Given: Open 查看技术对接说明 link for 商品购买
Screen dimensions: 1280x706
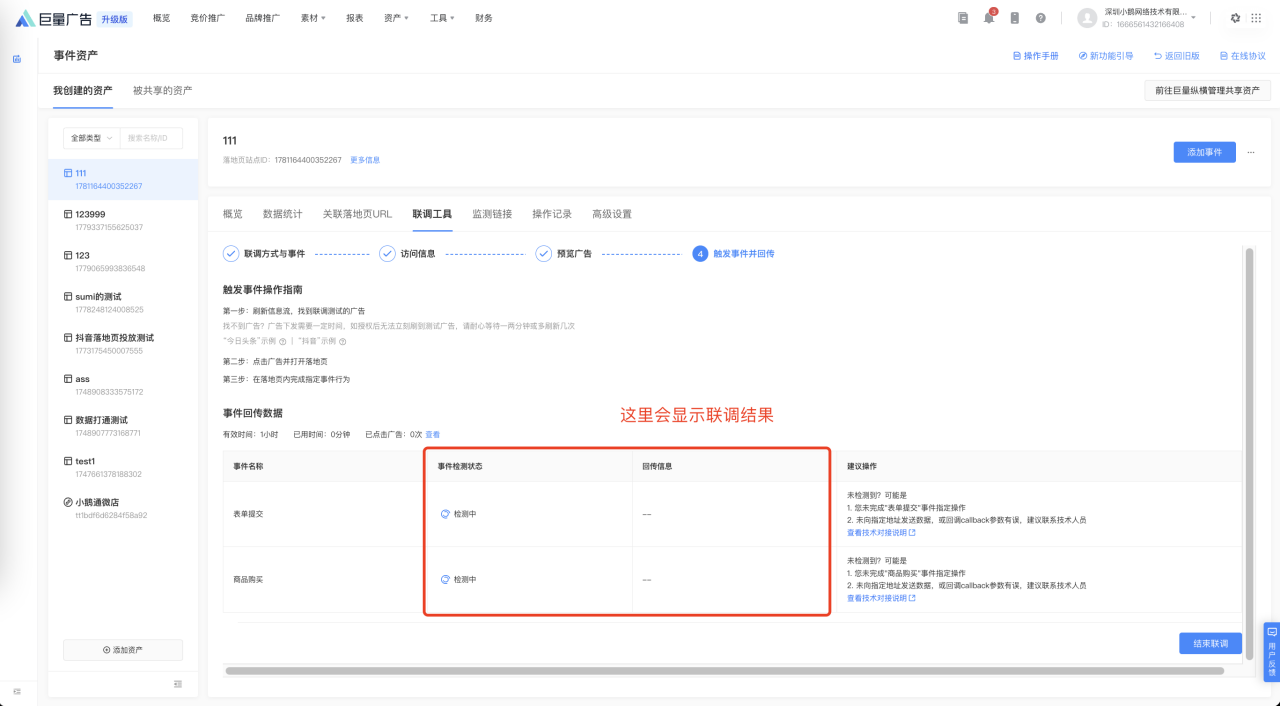Looking at the screenshot, I should pyautogui.click(x=881, y=598).
